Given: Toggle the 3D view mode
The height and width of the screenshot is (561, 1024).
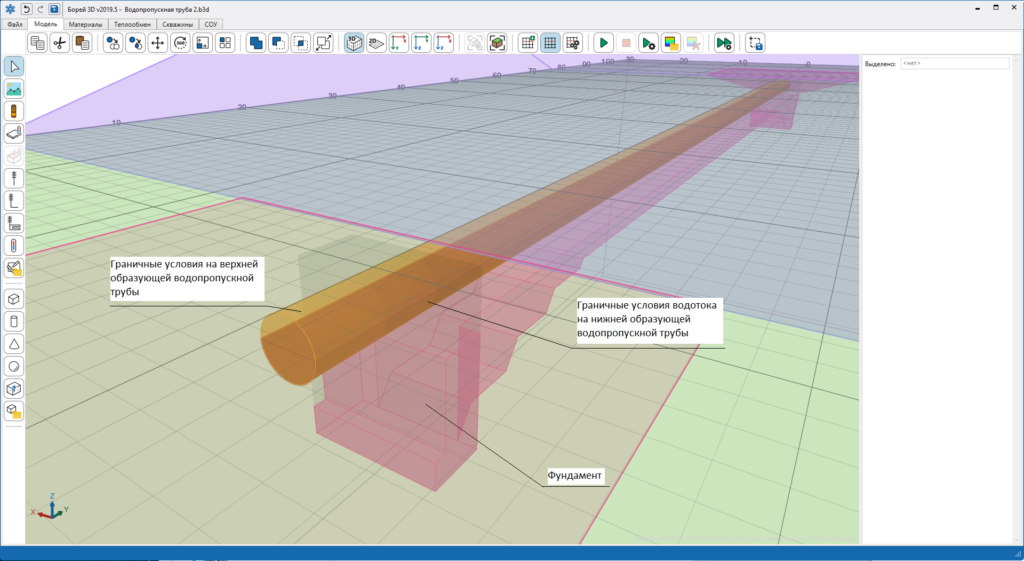Looking at the screenshot, I should 354,43.
